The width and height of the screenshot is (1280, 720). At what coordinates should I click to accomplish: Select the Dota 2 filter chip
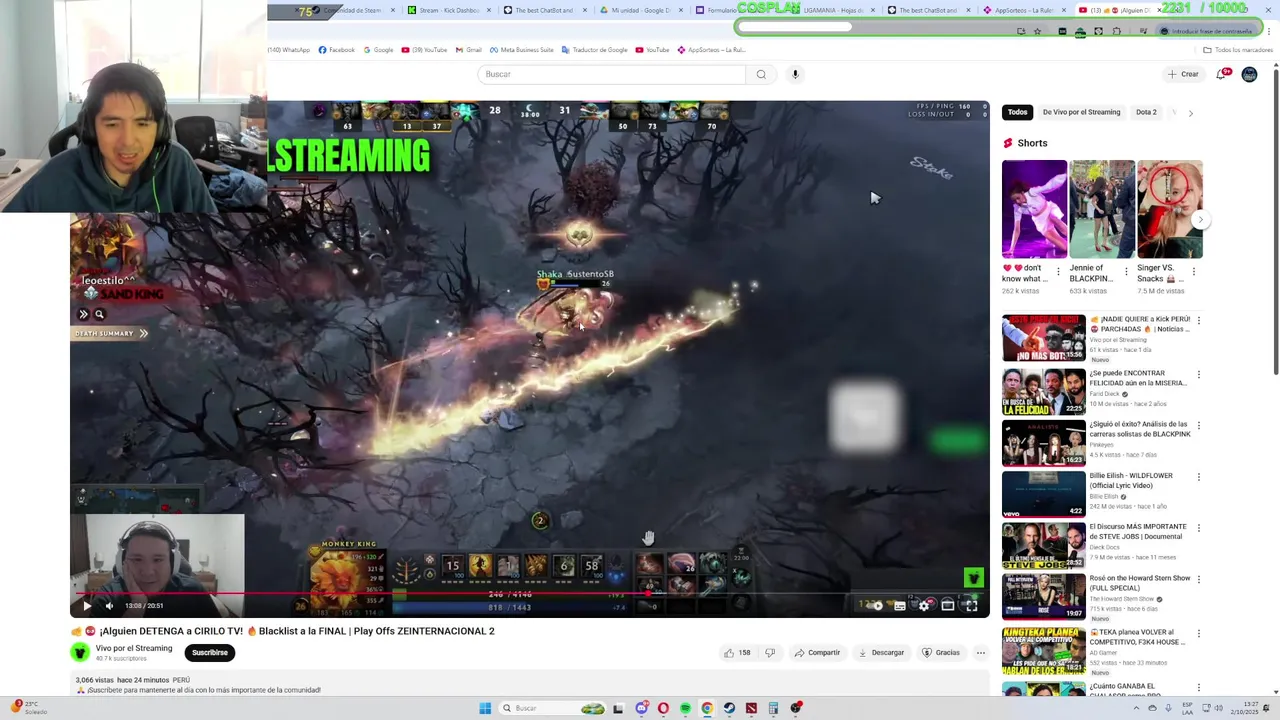[x=1146, y=112]
